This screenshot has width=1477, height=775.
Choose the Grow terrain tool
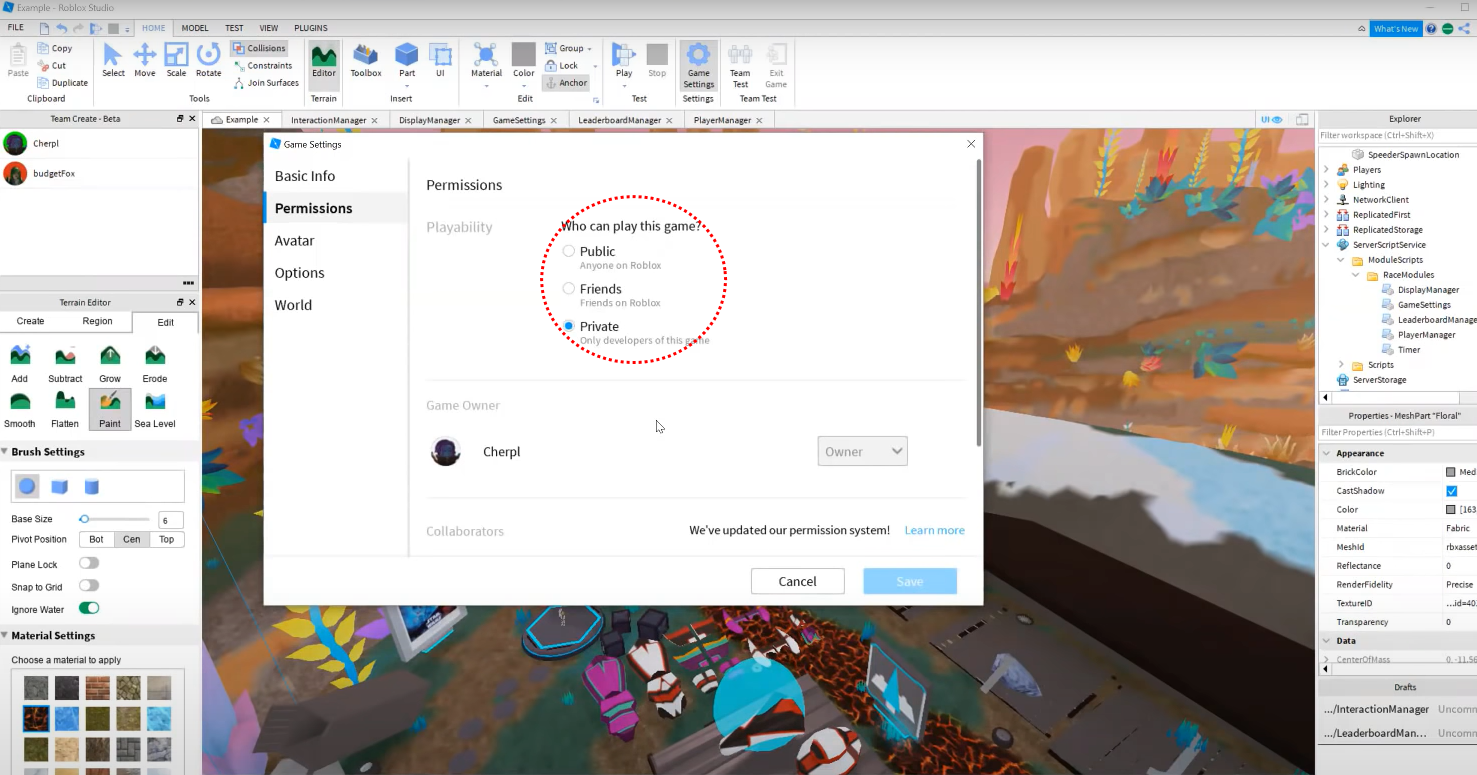click(x=110, y=364)
